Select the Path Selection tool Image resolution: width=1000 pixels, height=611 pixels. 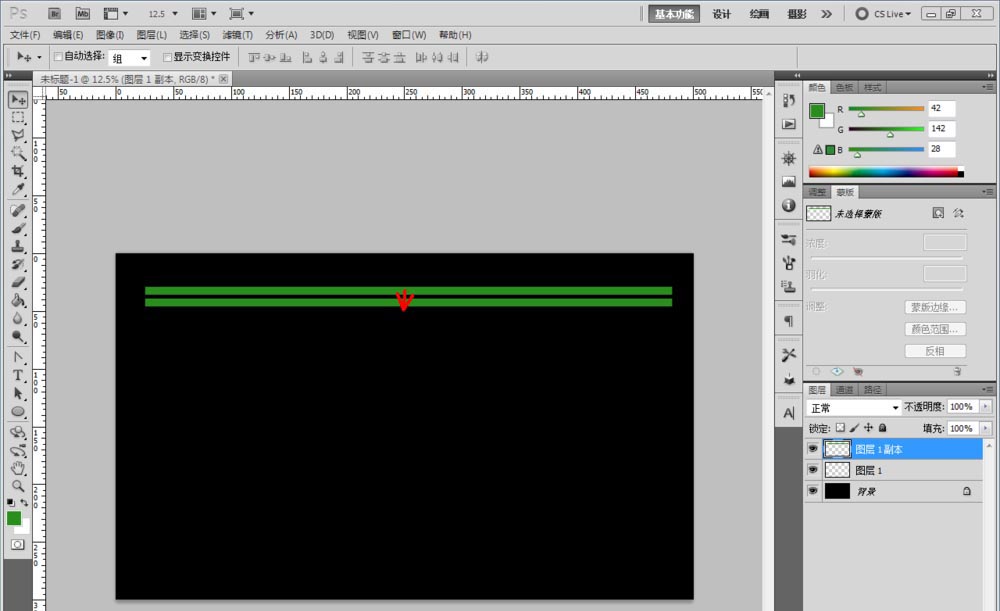coord(18,393)
